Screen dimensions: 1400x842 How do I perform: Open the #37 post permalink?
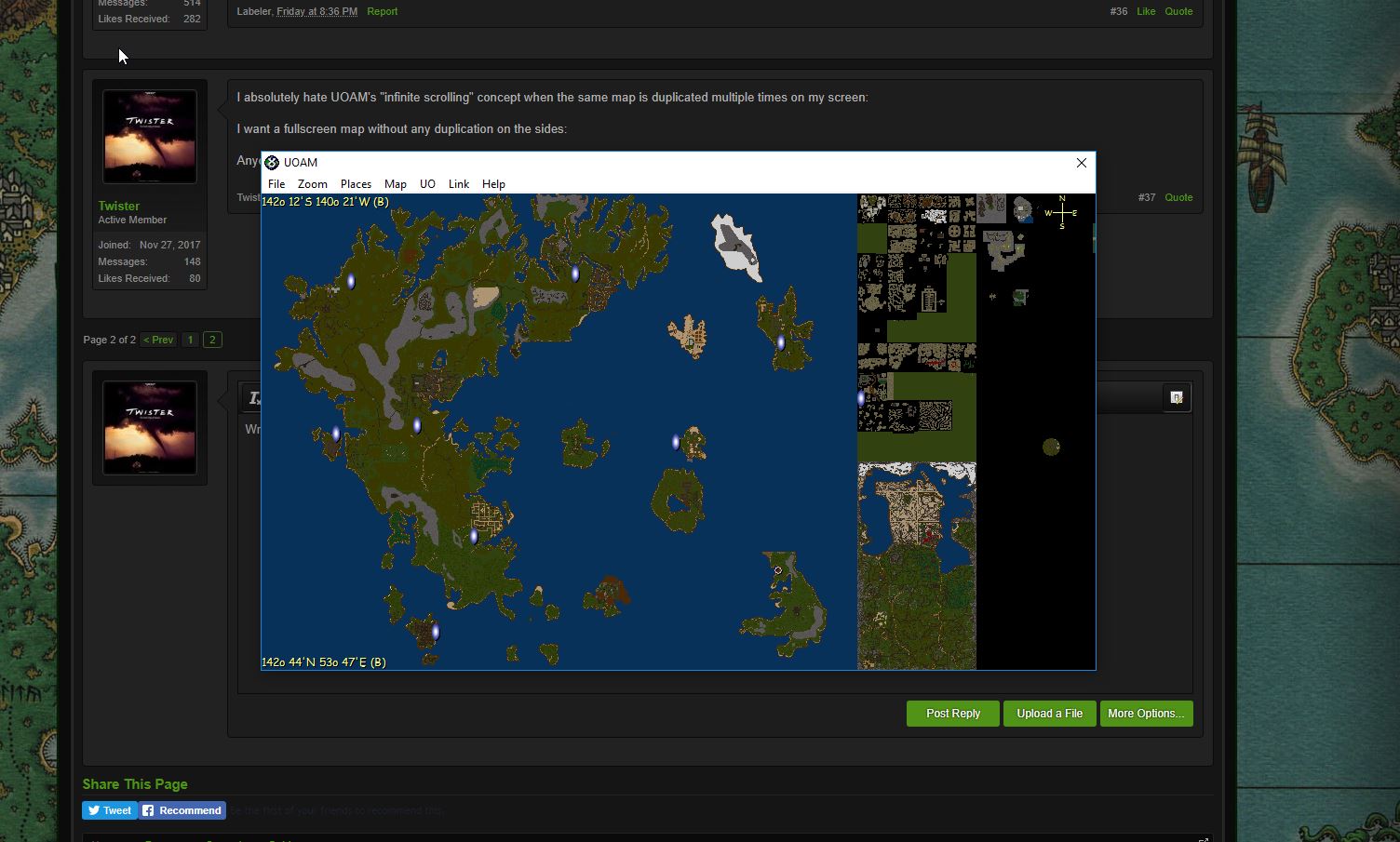(1146, 197)
